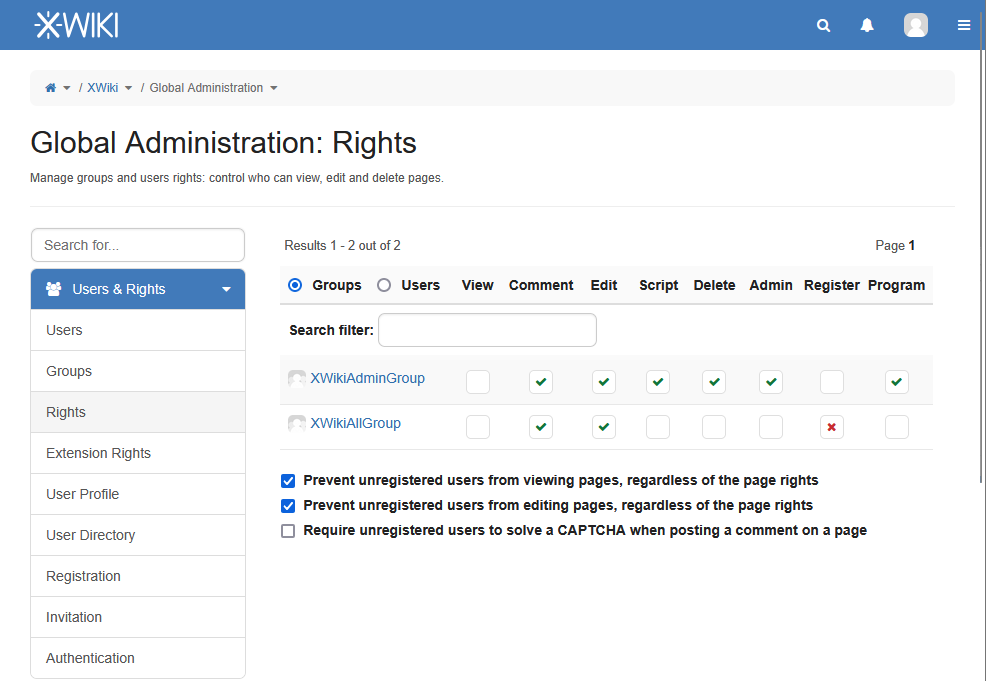Screen dimensions: 986x681
Task: Uncheck prevent unregistered users from viewing pages
Action: [288, 481]
